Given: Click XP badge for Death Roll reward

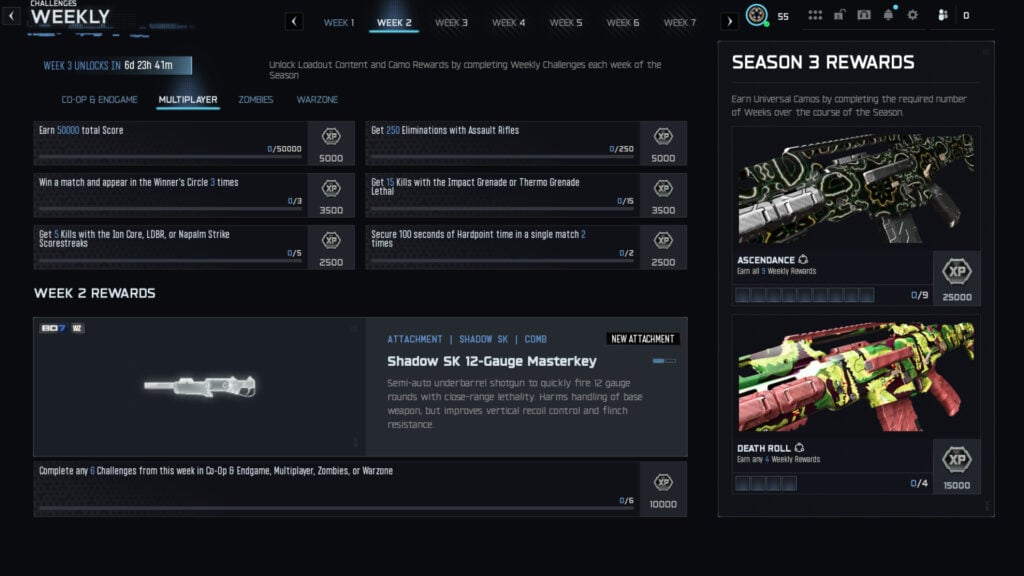Looking at the screenshot, I should 957,467.
